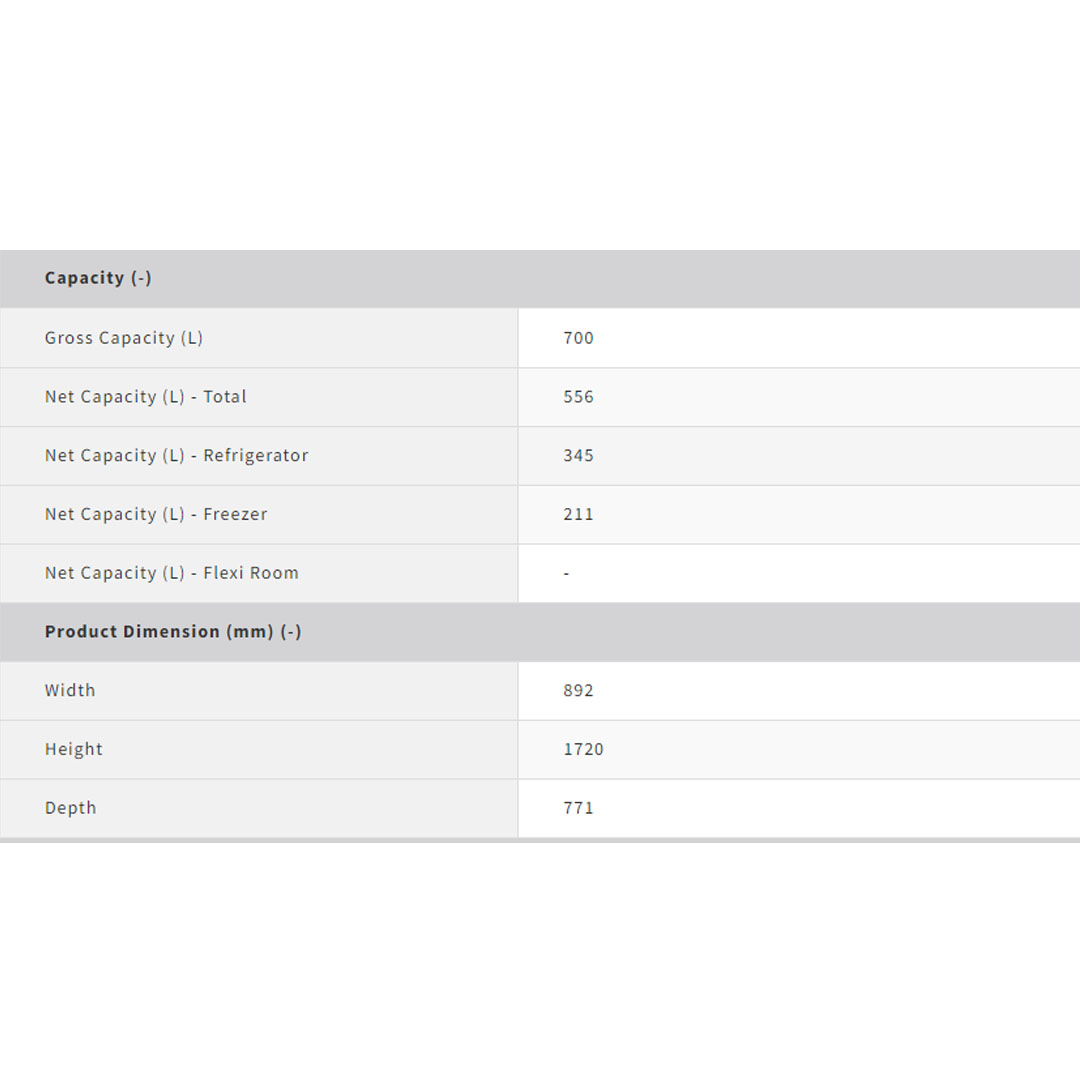This screenshot has height=1080, width=1080.
Task: Select the Height value 1720
Action: point(583,750)
